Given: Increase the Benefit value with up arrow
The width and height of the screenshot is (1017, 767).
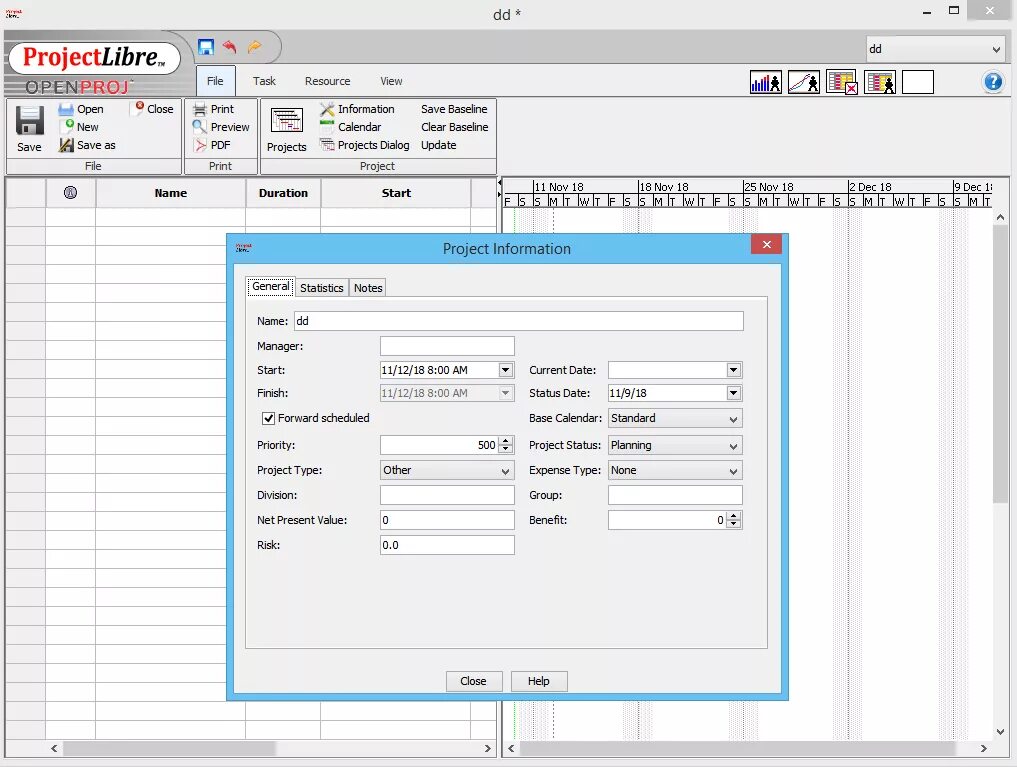Looking at the screenshot, I should pos(734,516).
